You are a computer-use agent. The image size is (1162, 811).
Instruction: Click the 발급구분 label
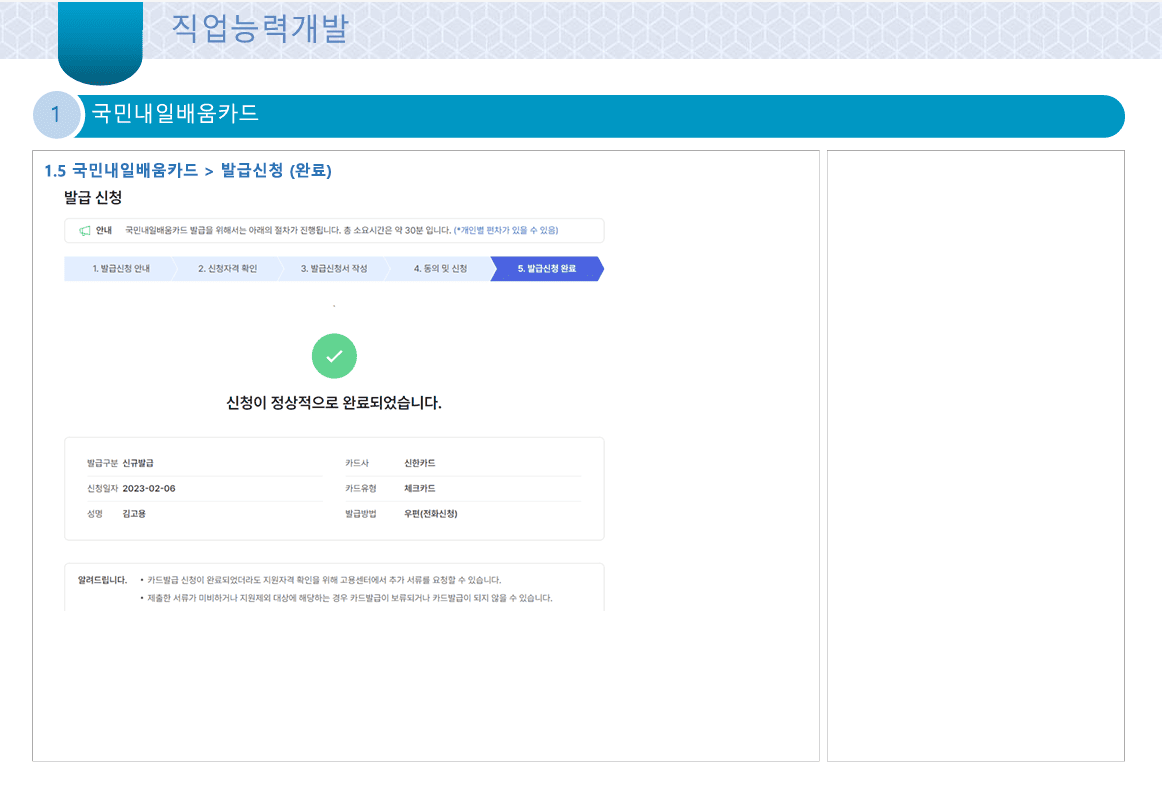coord(102,463)
